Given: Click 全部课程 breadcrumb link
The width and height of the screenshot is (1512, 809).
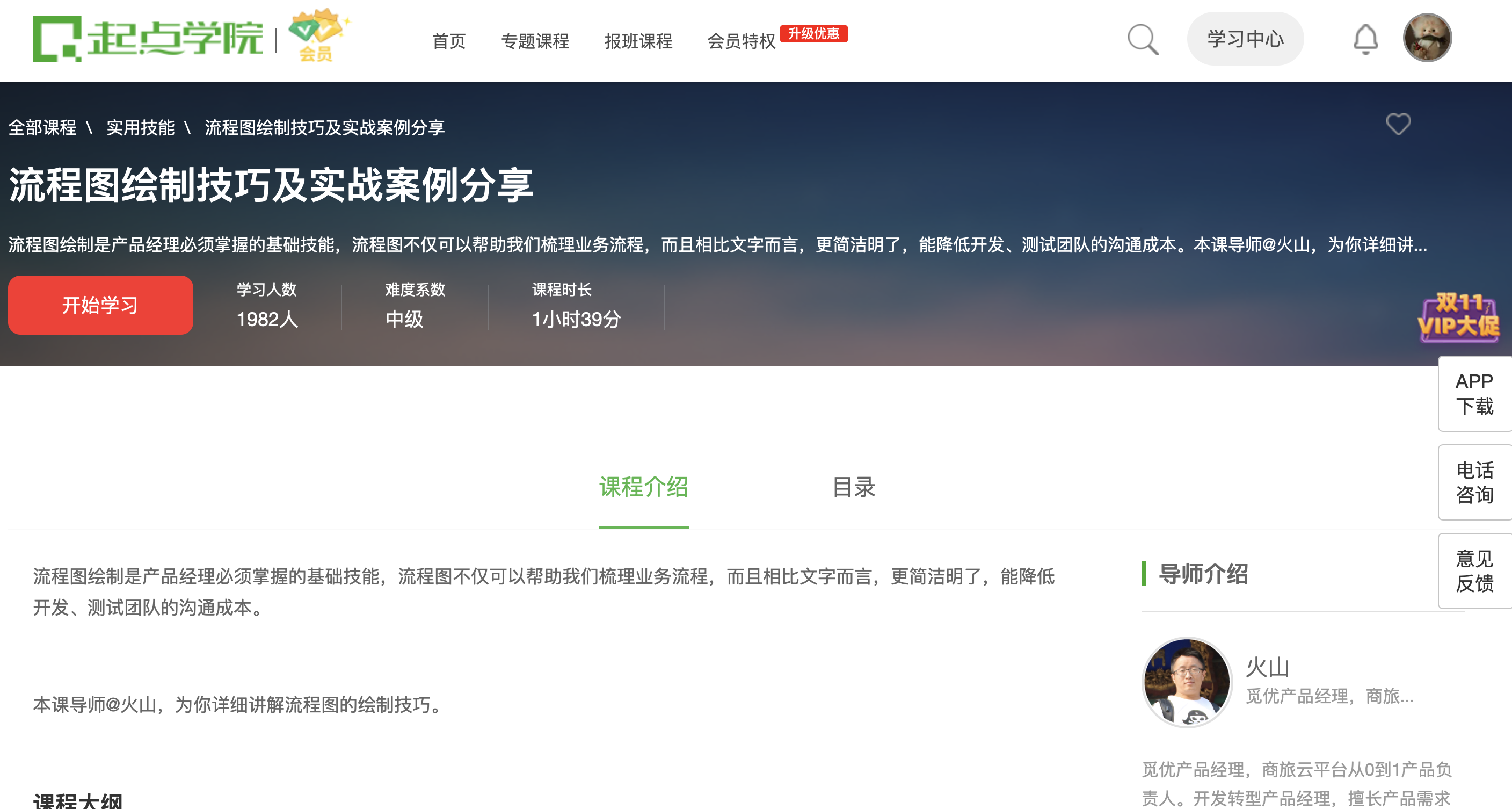Looking at the screenshot, I should pyautogui.click(x=42, y=127).
